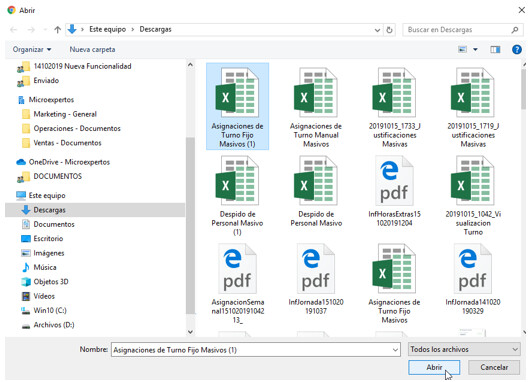Click the Cancelar button
529x382 pixels.
(x=494, y=367)
